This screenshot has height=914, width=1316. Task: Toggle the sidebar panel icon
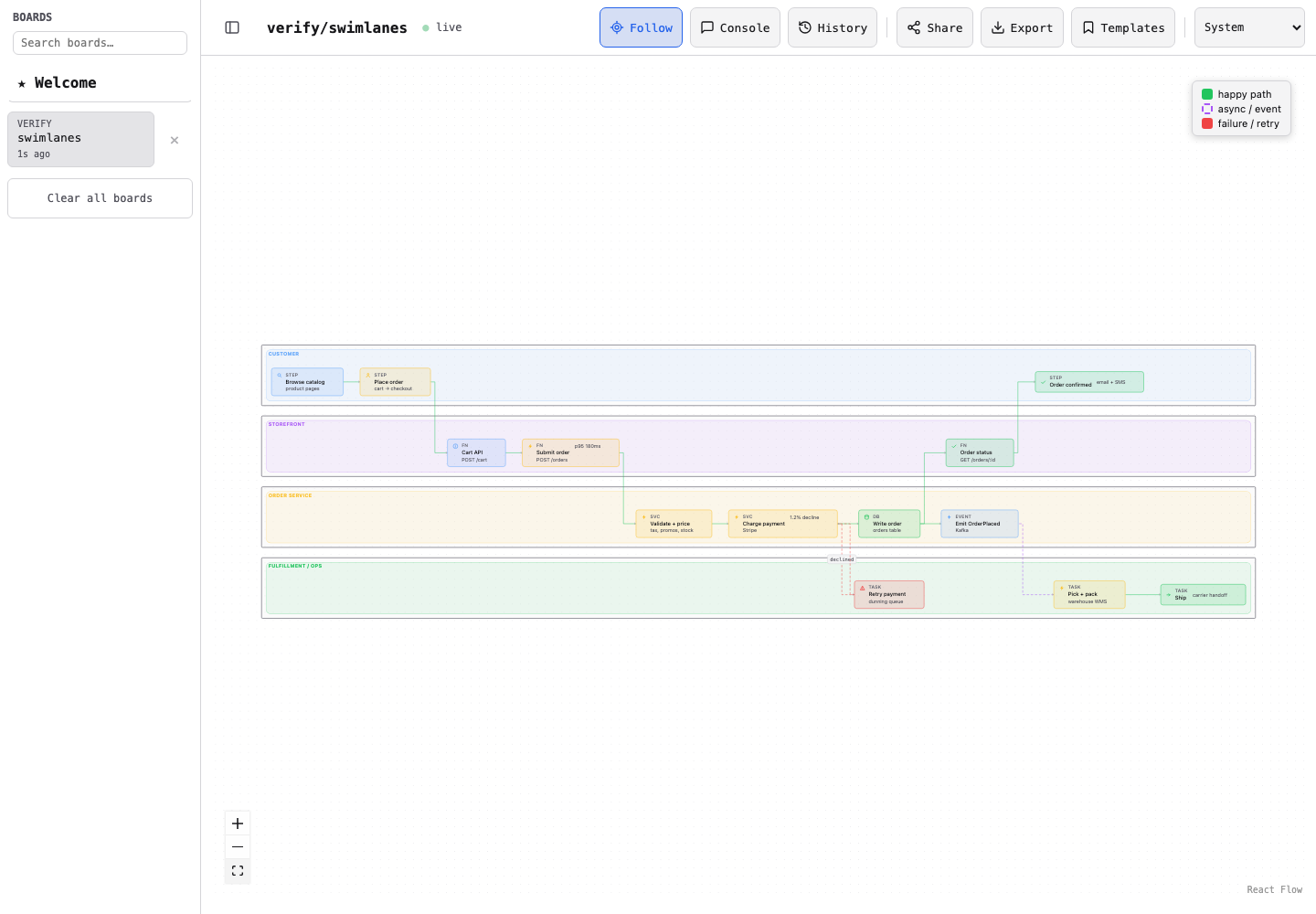232,27
